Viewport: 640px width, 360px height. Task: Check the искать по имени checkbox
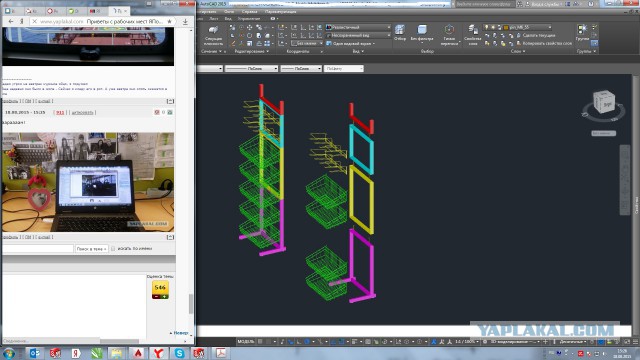(113, 248)
